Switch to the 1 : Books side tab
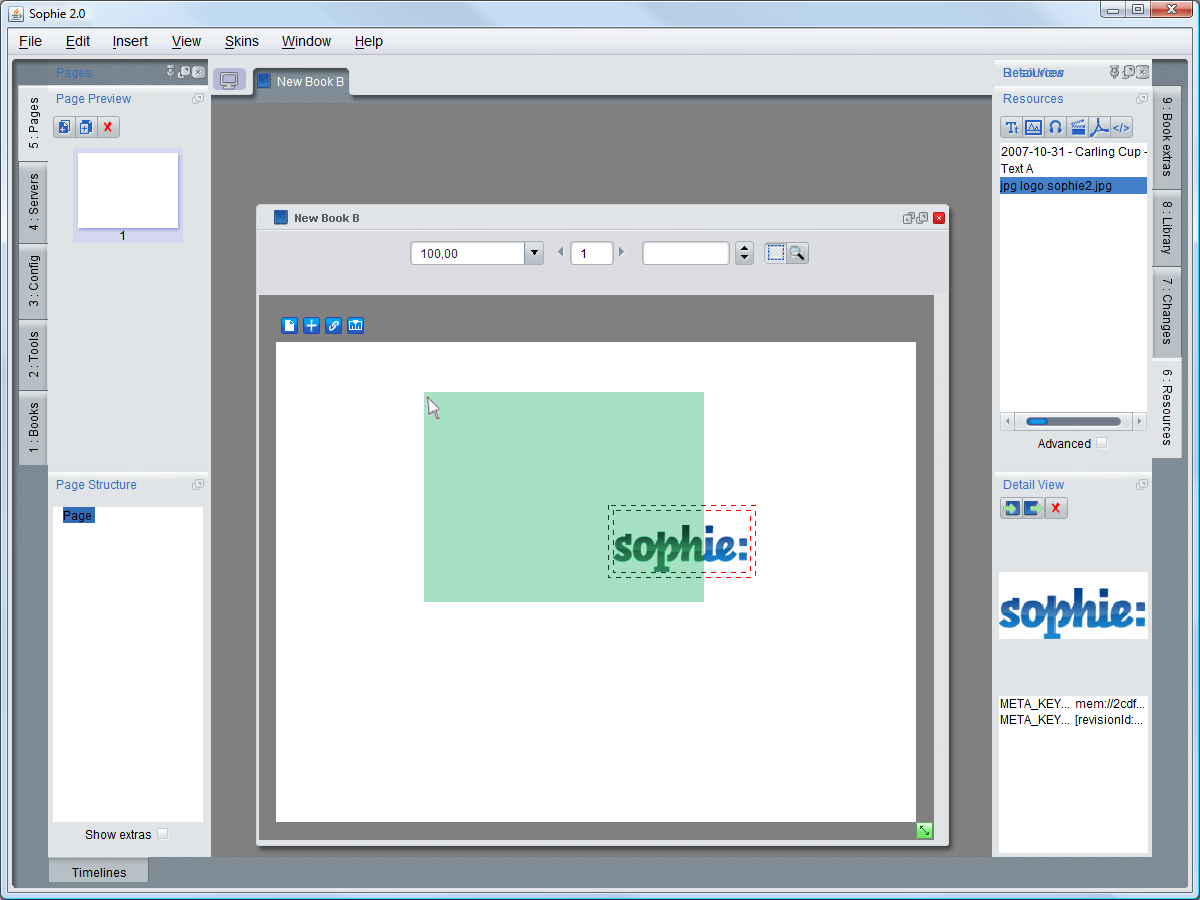This screenshot has height=900, width=1200. [33, 428]
